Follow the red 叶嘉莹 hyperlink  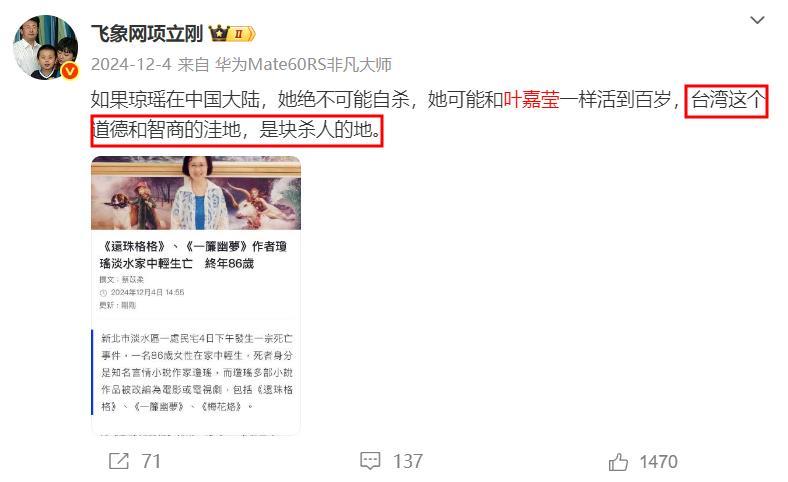(x=532, y=99)
